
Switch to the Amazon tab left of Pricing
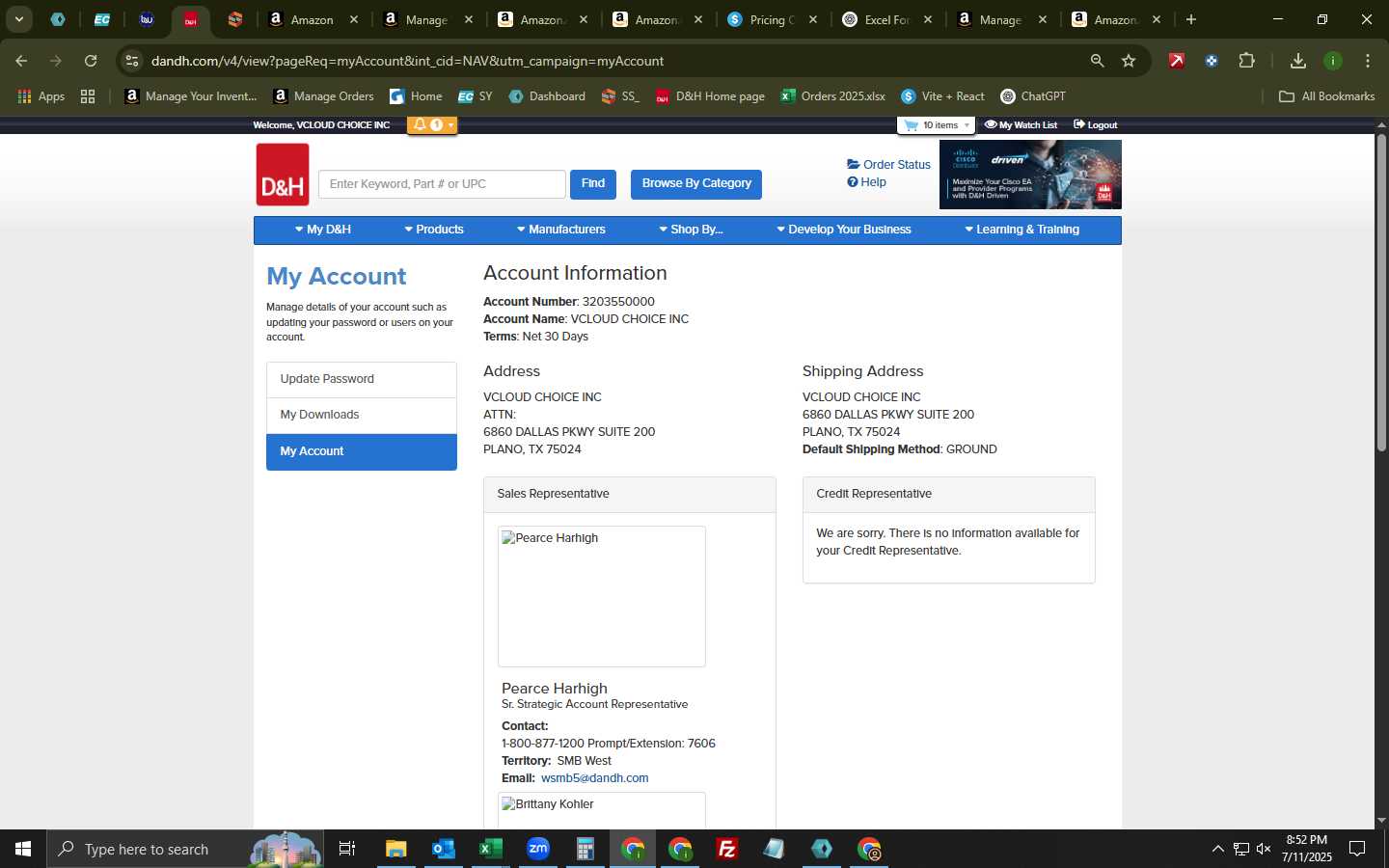click(657, 19)
